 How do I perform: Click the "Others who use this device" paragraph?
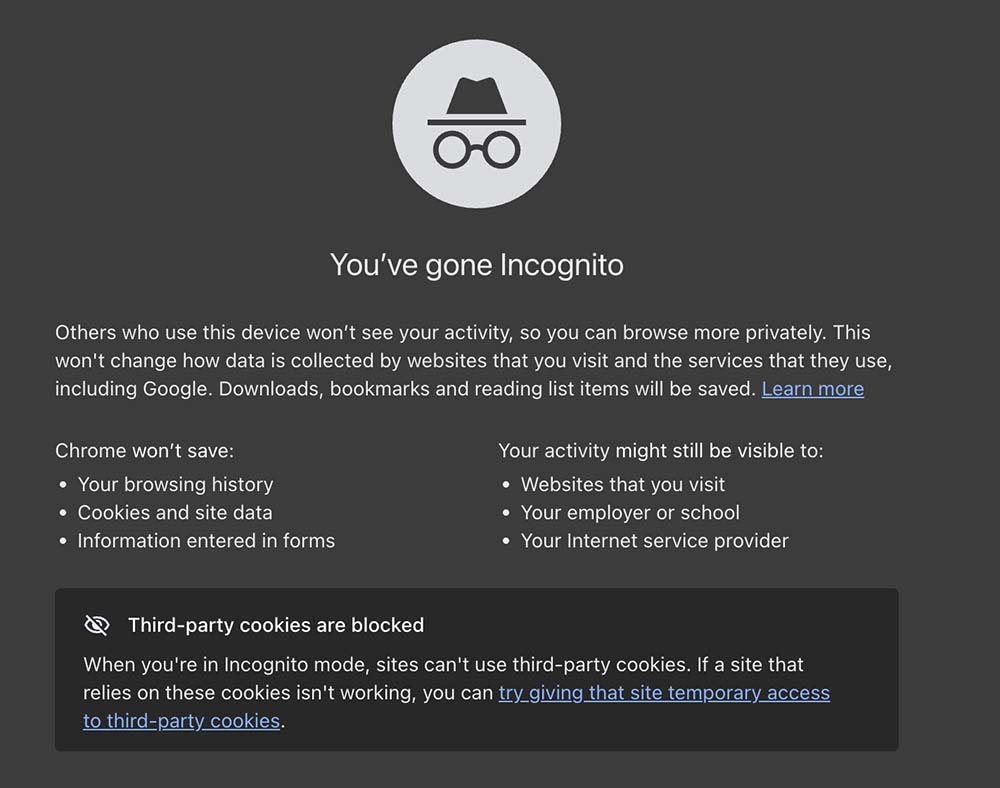(x=440, y=332)
